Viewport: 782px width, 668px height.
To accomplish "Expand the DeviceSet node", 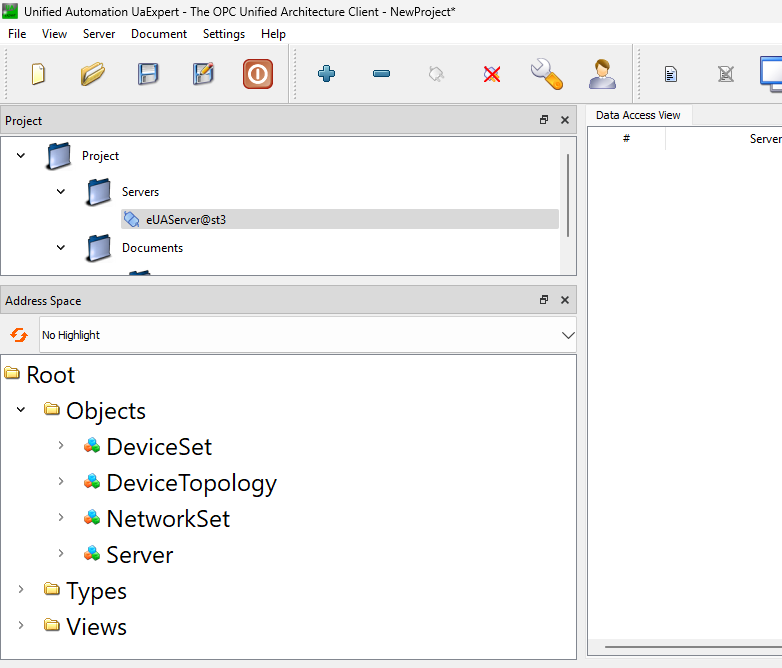I will pos(61,446).
